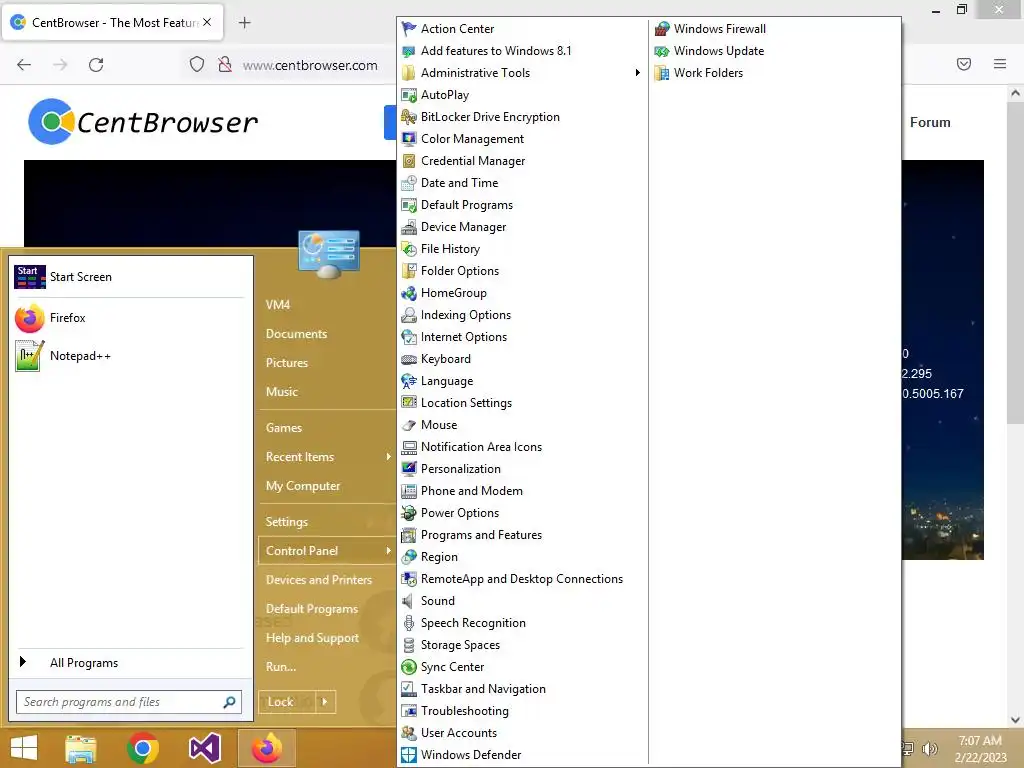Open Lock button options arrow
The height and width of the screenshot is (768, 1024).
click(x=325, y=702)
